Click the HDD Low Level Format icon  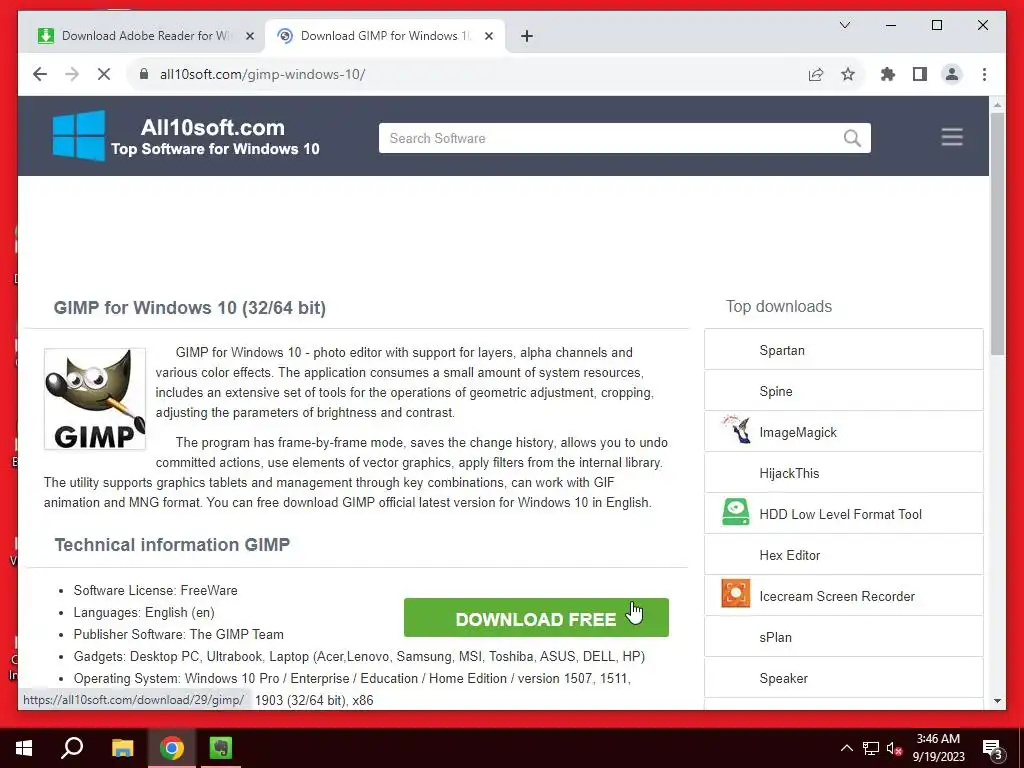coord(736,511)
